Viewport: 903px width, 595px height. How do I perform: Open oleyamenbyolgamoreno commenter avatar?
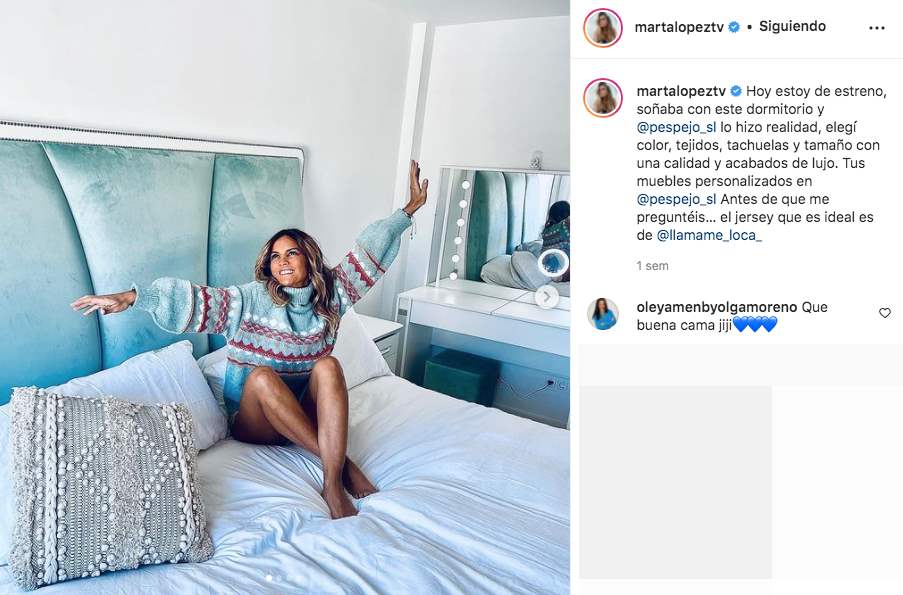pyautogui.click(x=603, y=314)
